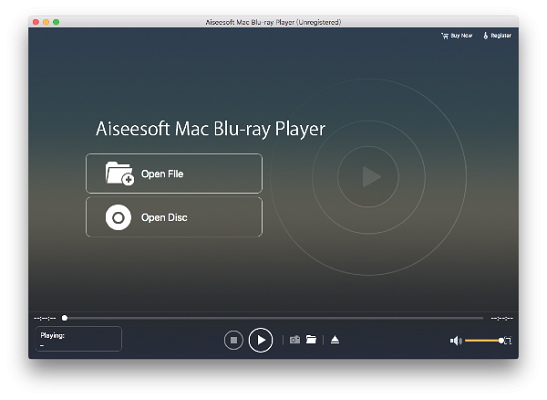Click the volume slider track
Image resolution: width=547 pixels, height=400 pixels.
click(483, 341)
